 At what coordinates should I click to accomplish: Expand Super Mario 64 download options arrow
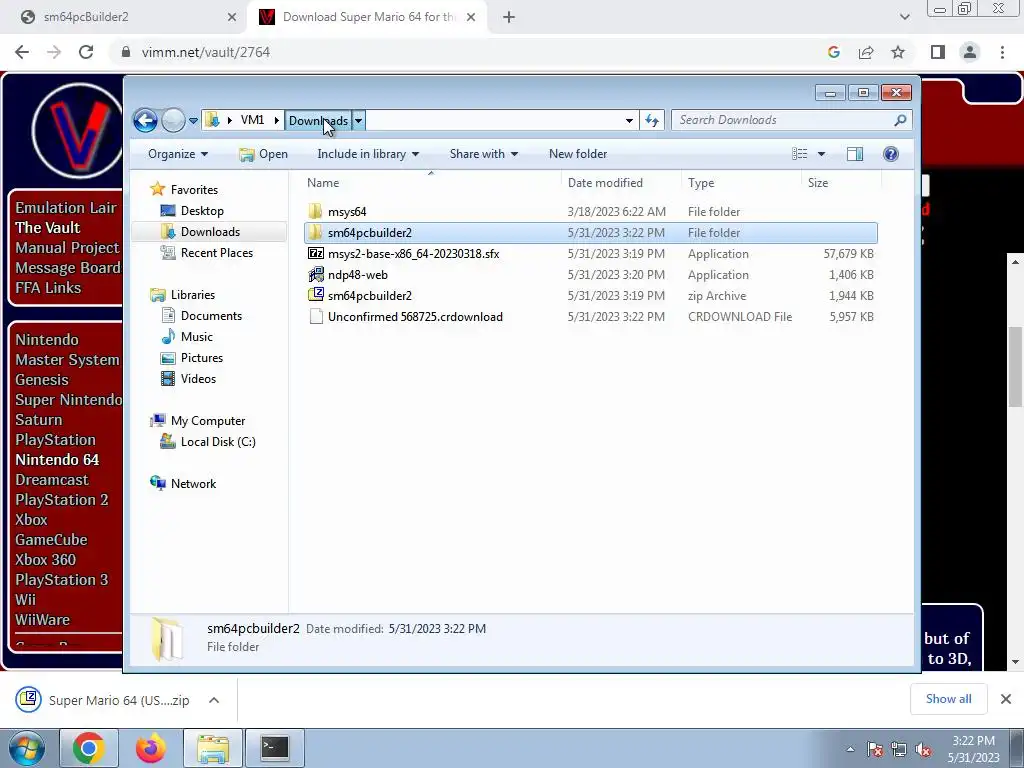pos(214,700)
